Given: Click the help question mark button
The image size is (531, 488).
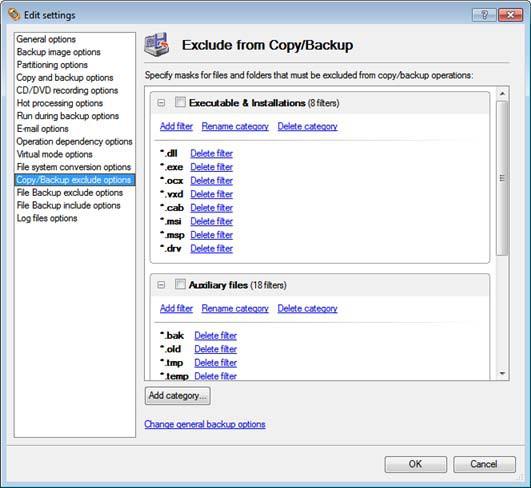Looking at the screenshot, I should (484, 15).
